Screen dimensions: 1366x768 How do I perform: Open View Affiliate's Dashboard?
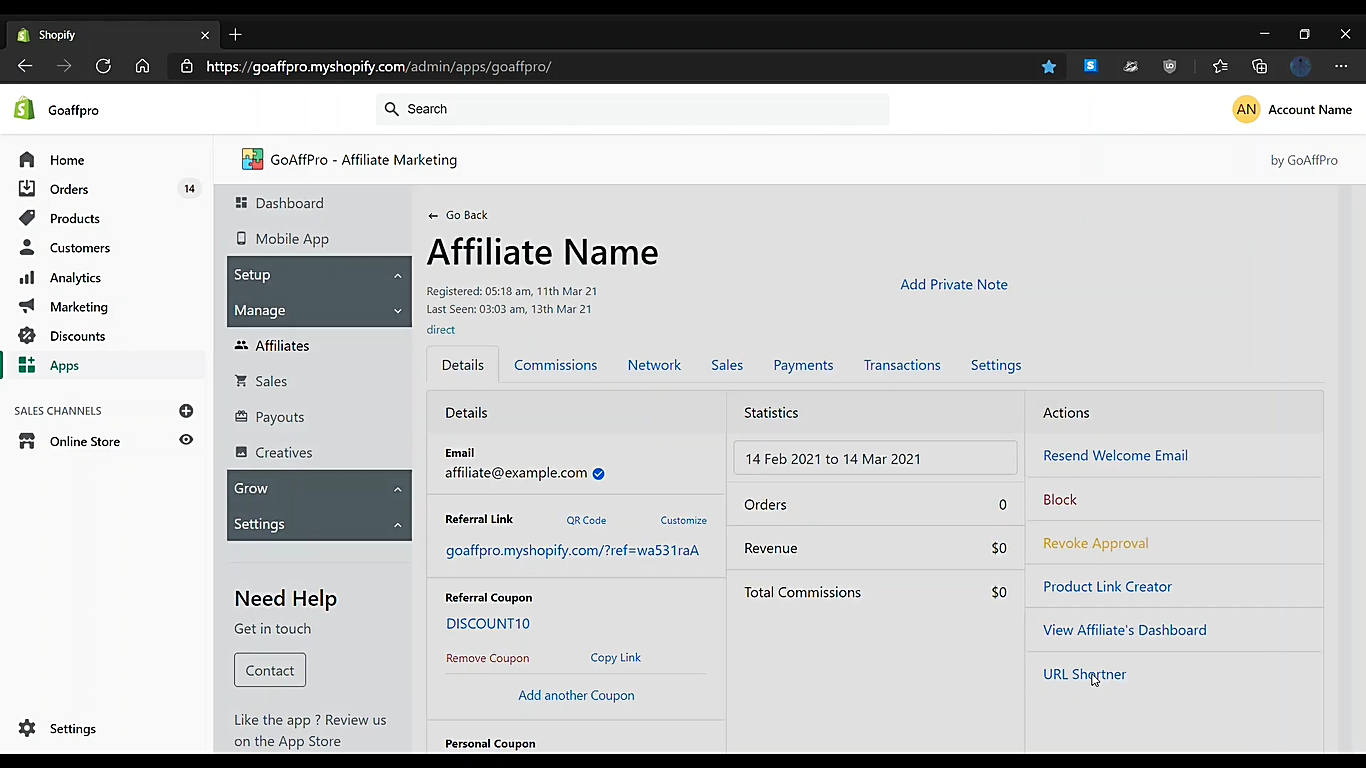(1125, 630)
